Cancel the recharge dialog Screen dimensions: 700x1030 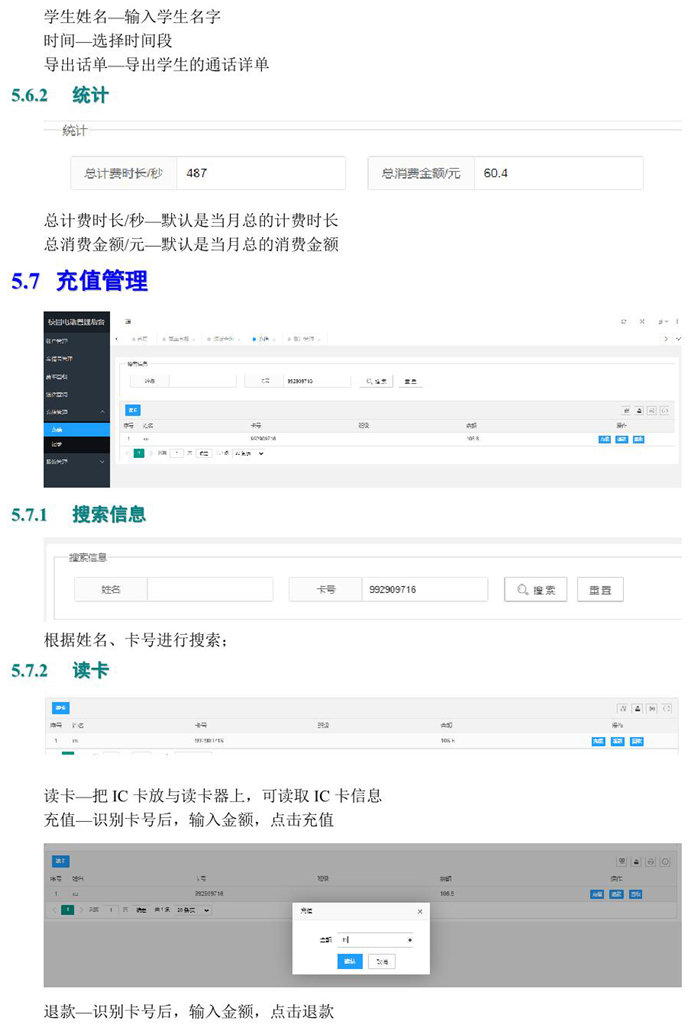pos(381,961)
